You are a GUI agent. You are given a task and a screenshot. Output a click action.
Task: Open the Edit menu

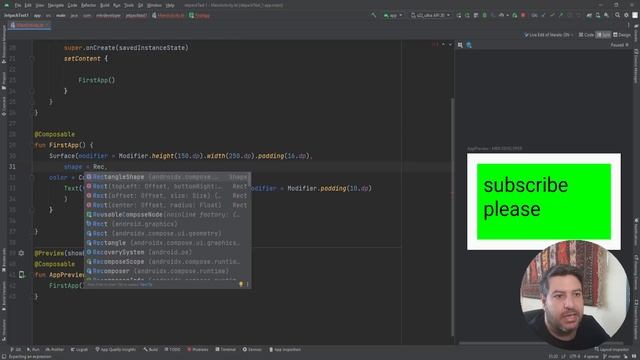tap(28, 5)
